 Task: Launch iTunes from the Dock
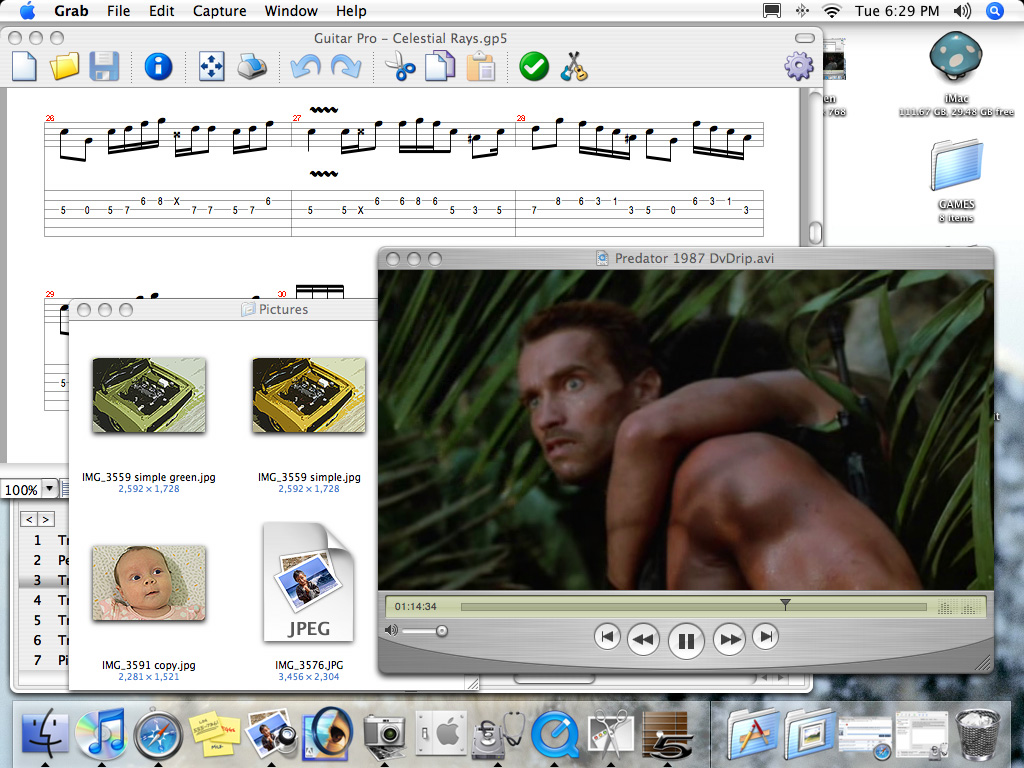click(101, 732)
